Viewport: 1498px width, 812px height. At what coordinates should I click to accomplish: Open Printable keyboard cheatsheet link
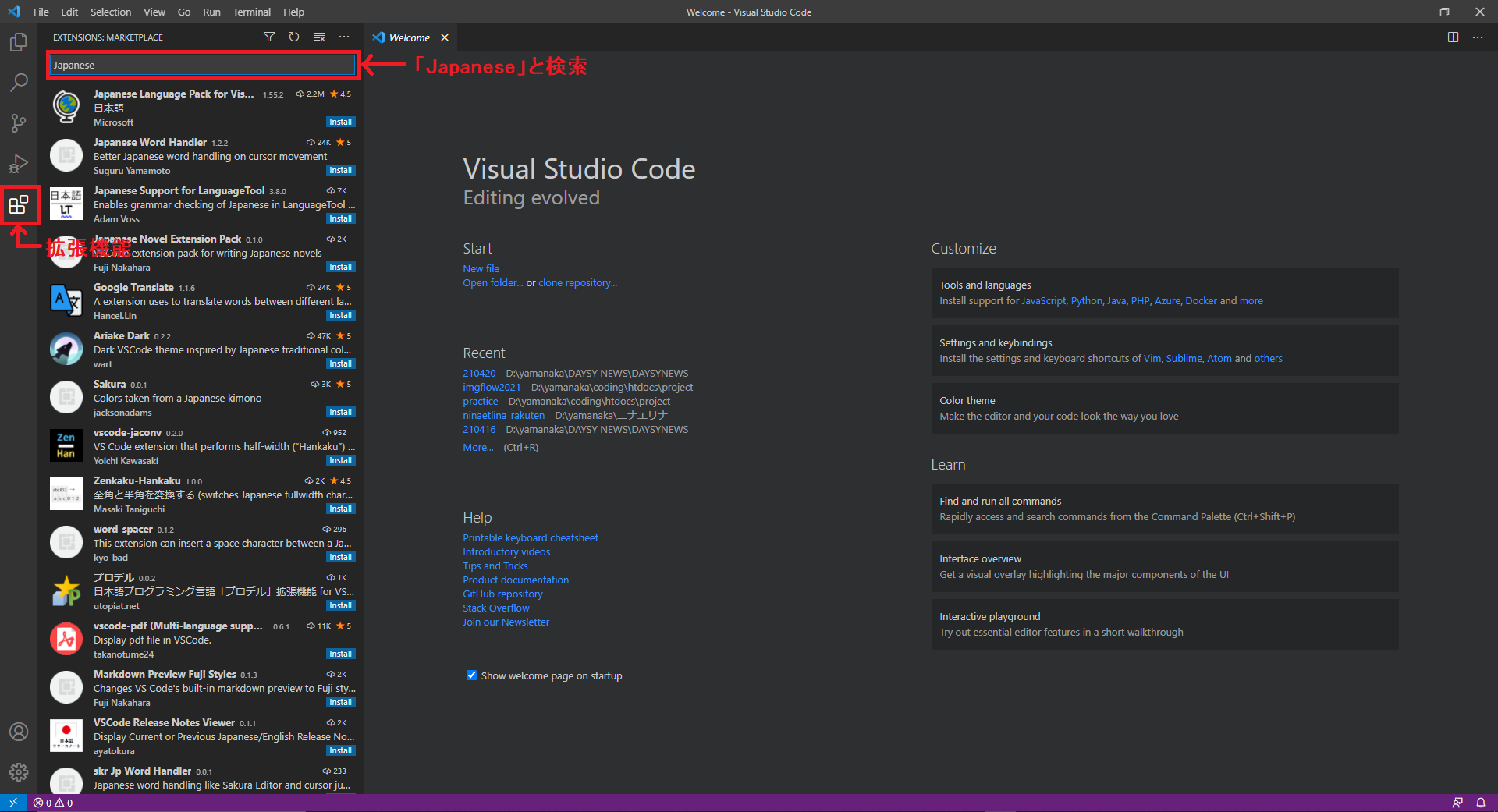531,537
